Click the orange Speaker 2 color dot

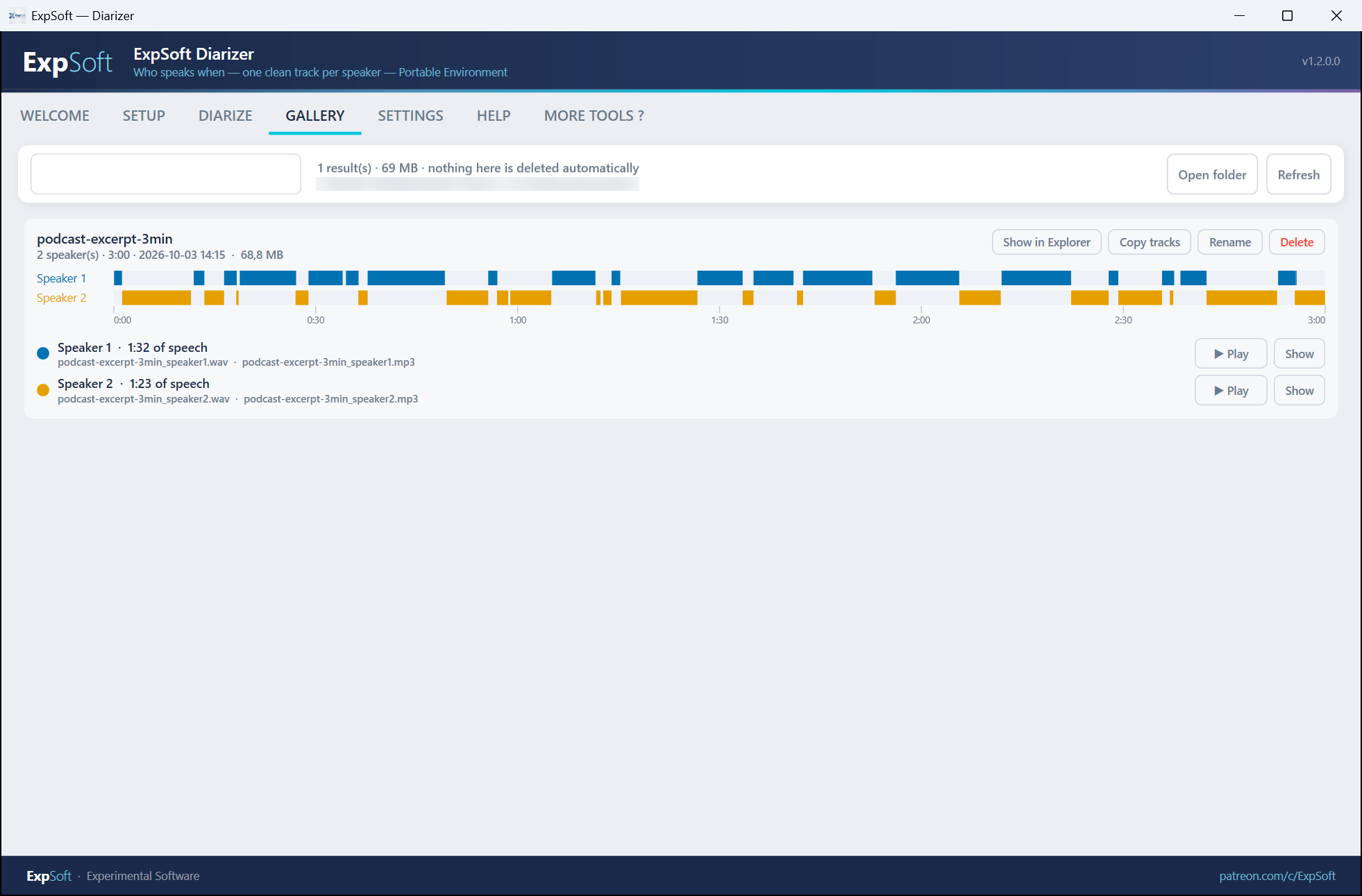[x=43, y=390]
